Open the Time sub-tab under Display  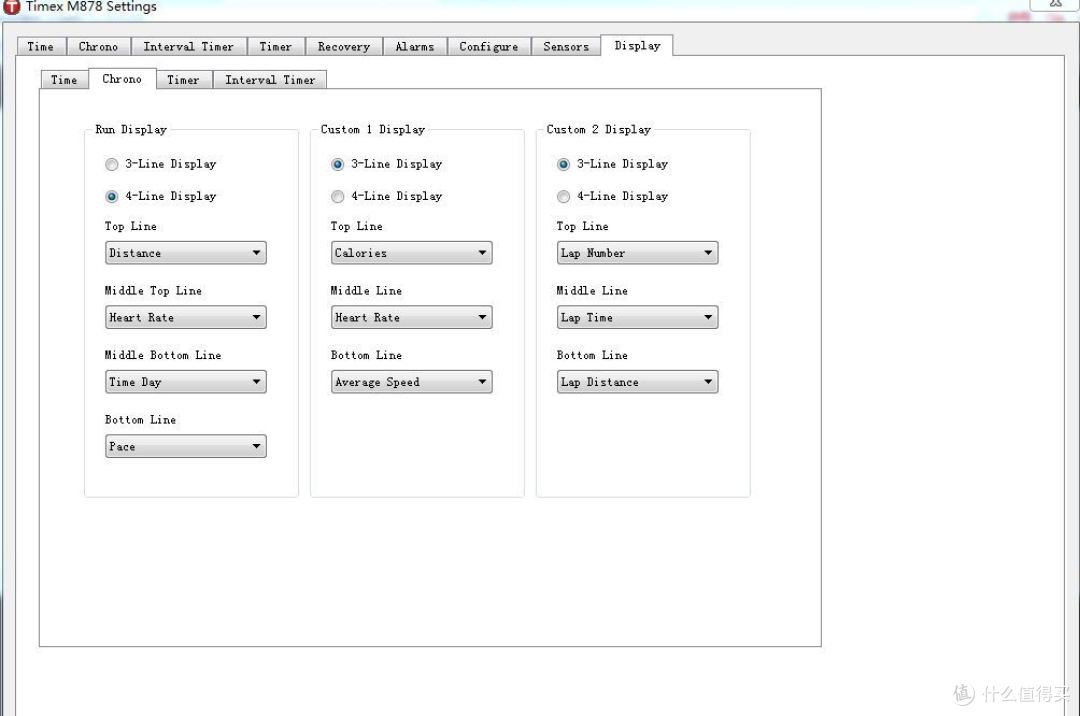[x=64, y=80]
